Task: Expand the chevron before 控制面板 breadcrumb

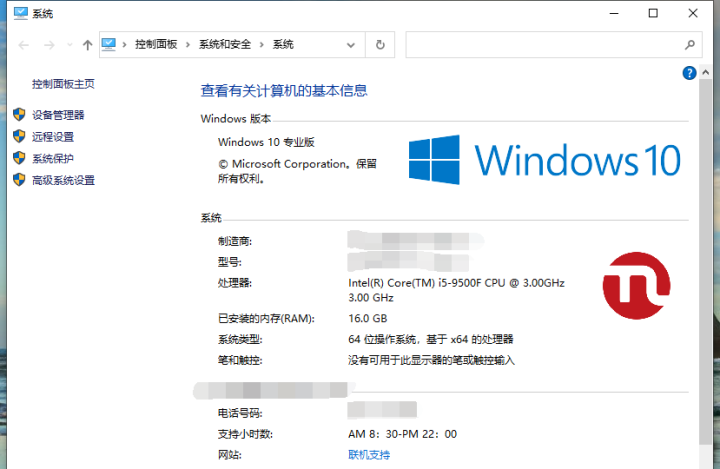Action: pos(124,45)
